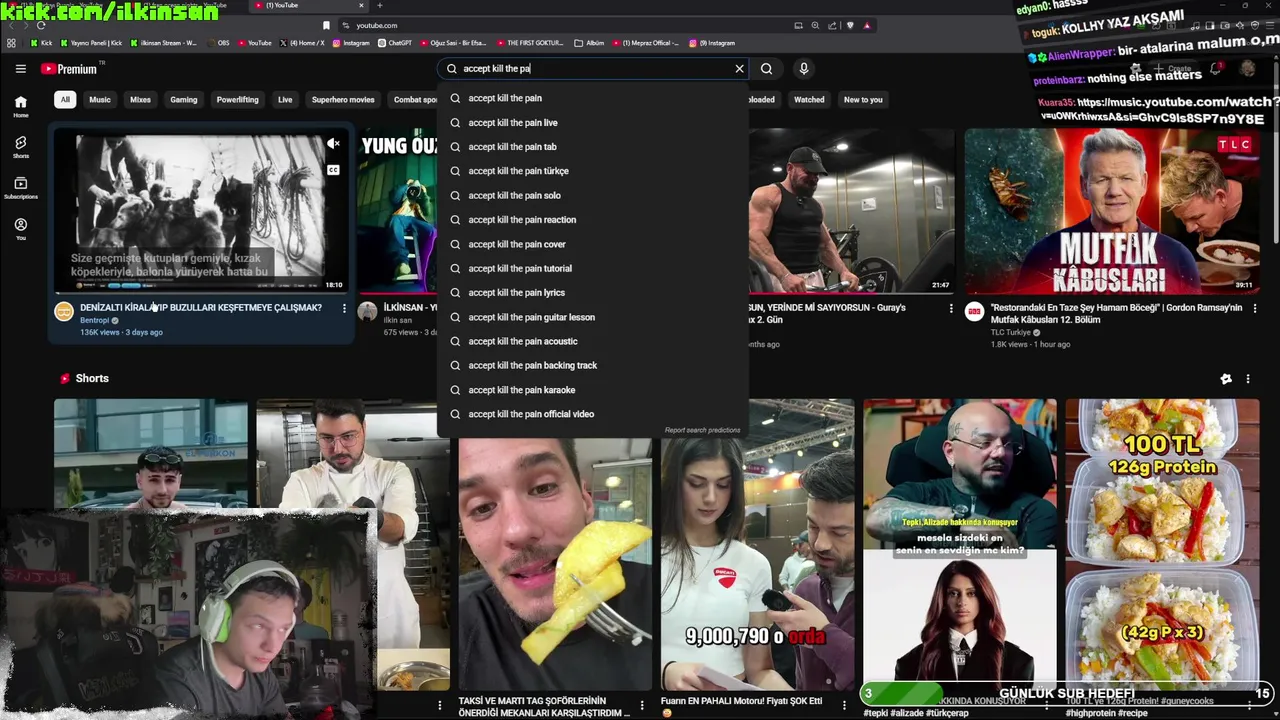Open options for Taksi ve Martı short
Image resolution: width=1280 pixels, height=720 pixels.
tap(642, 706)
